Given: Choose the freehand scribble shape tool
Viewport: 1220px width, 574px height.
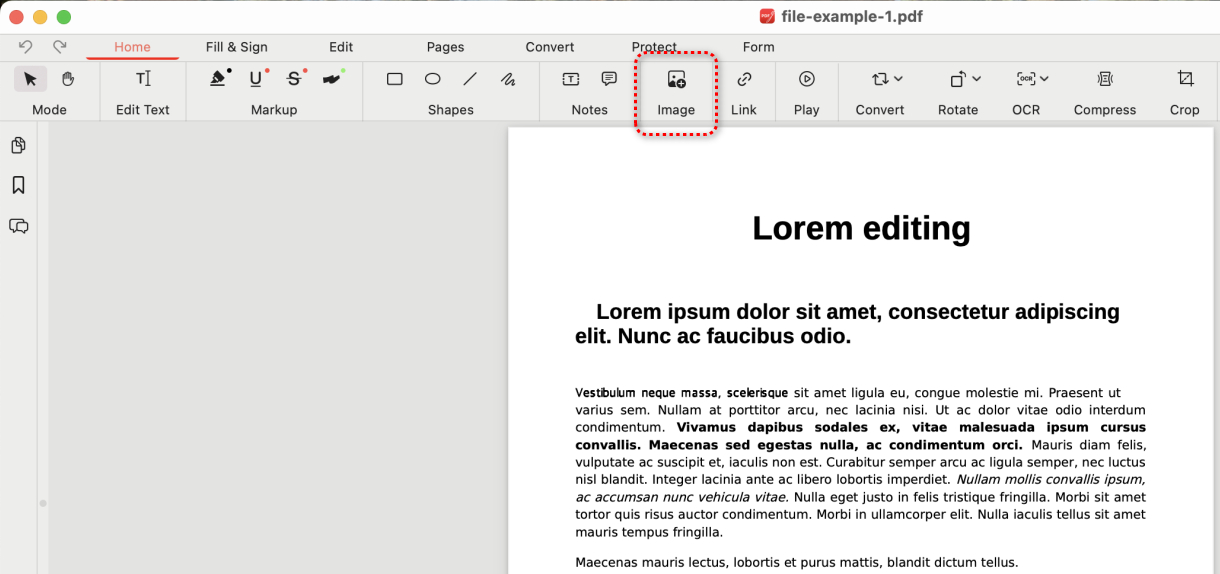Looking at the screenshot, I should coord(508,79).
